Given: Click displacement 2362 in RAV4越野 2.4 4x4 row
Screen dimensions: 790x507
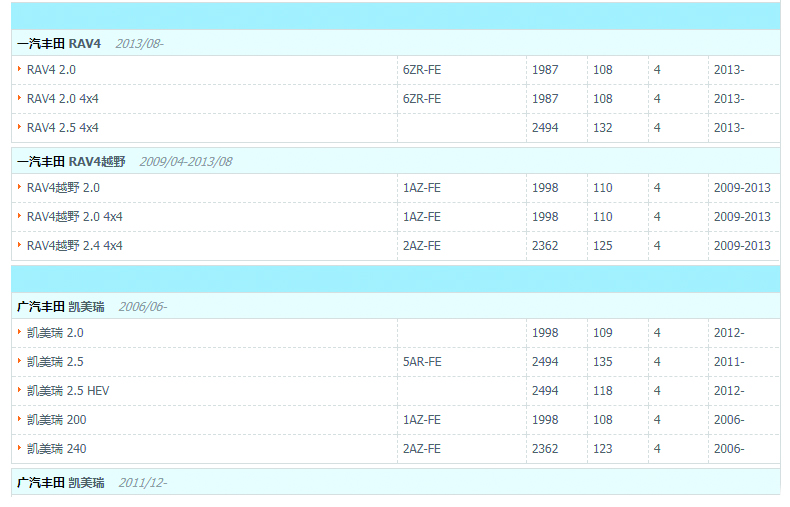Looking at the screenshot, I should tap(545, 246).
